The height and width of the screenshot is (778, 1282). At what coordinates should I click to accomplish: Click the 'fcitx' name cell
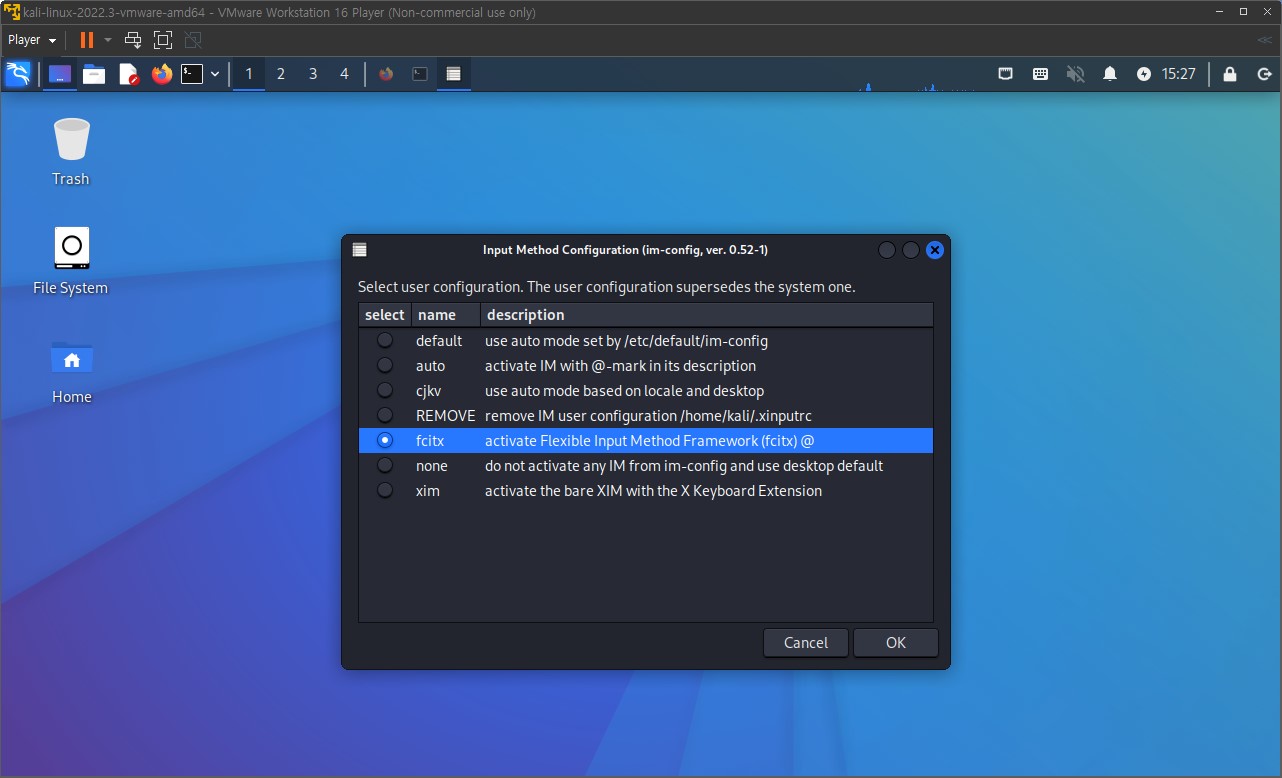pyautogui.click(x=430, y=441)
